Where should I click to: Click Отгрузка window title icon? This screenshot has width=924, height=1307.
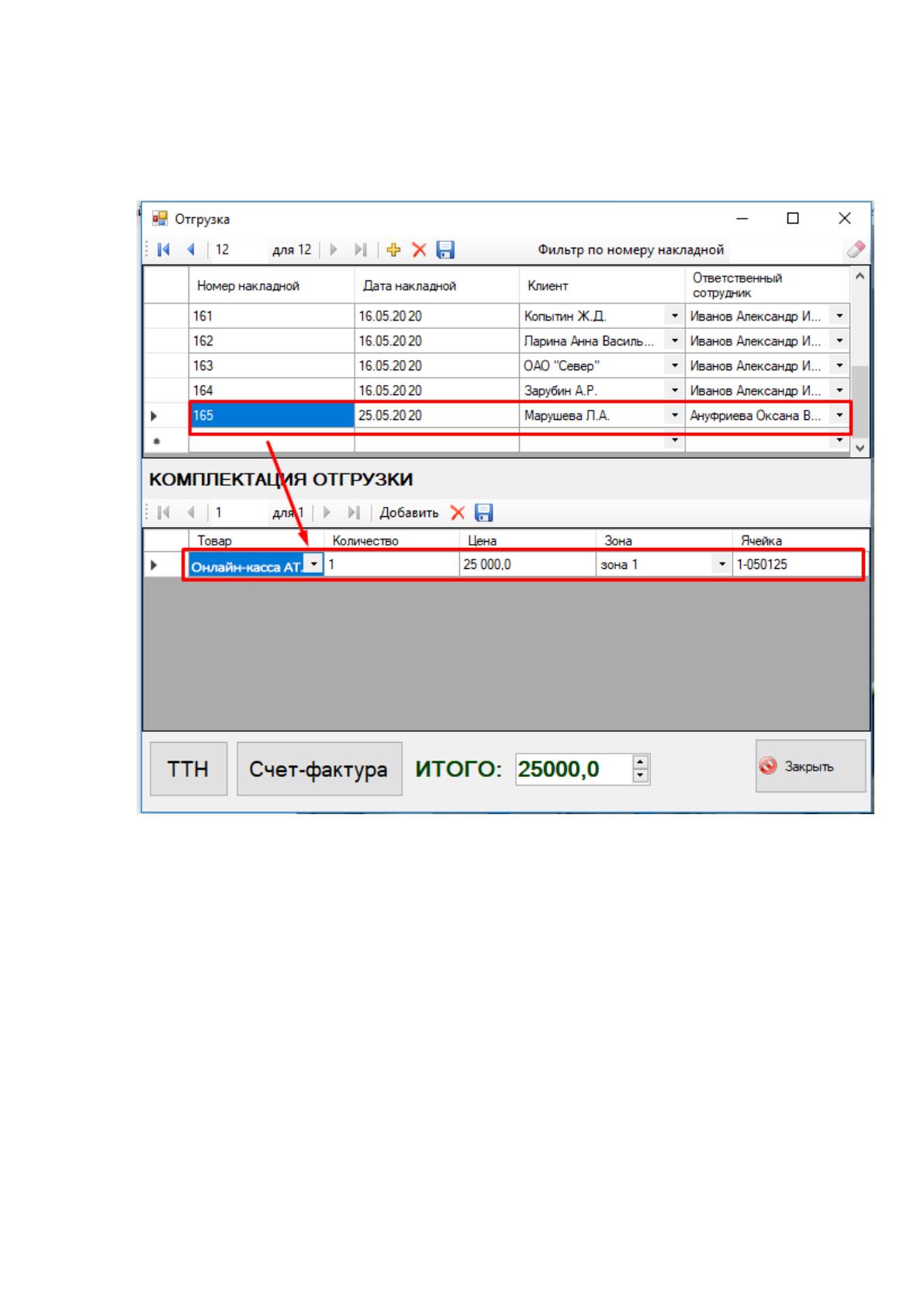[160, 219]
